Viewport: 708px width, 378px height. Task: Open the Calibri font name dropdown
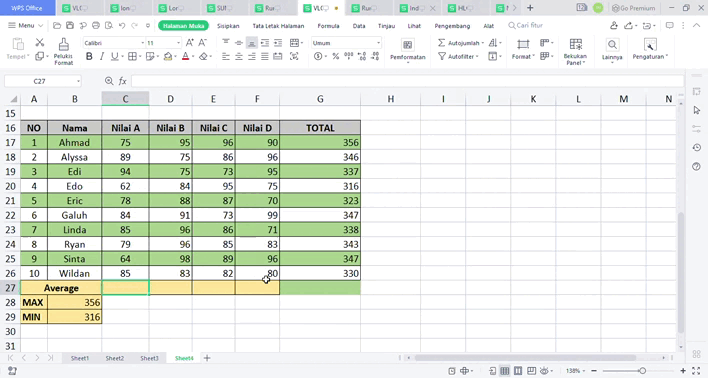point(142,43)
